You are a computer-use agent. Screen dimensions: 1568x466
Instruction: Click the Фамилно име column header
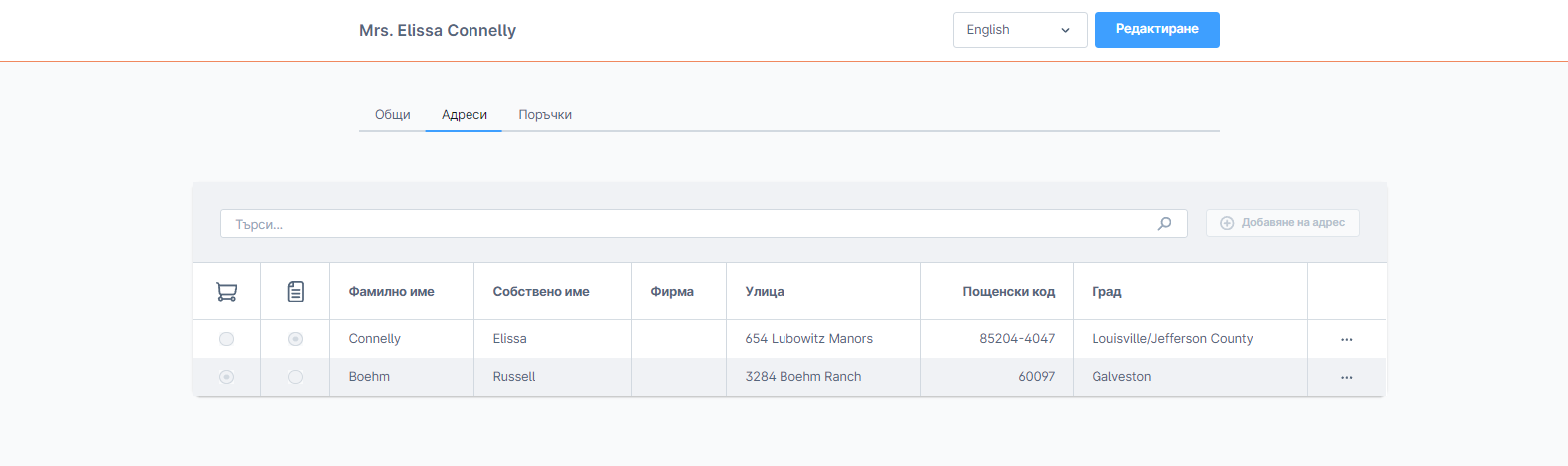[392, 292]
